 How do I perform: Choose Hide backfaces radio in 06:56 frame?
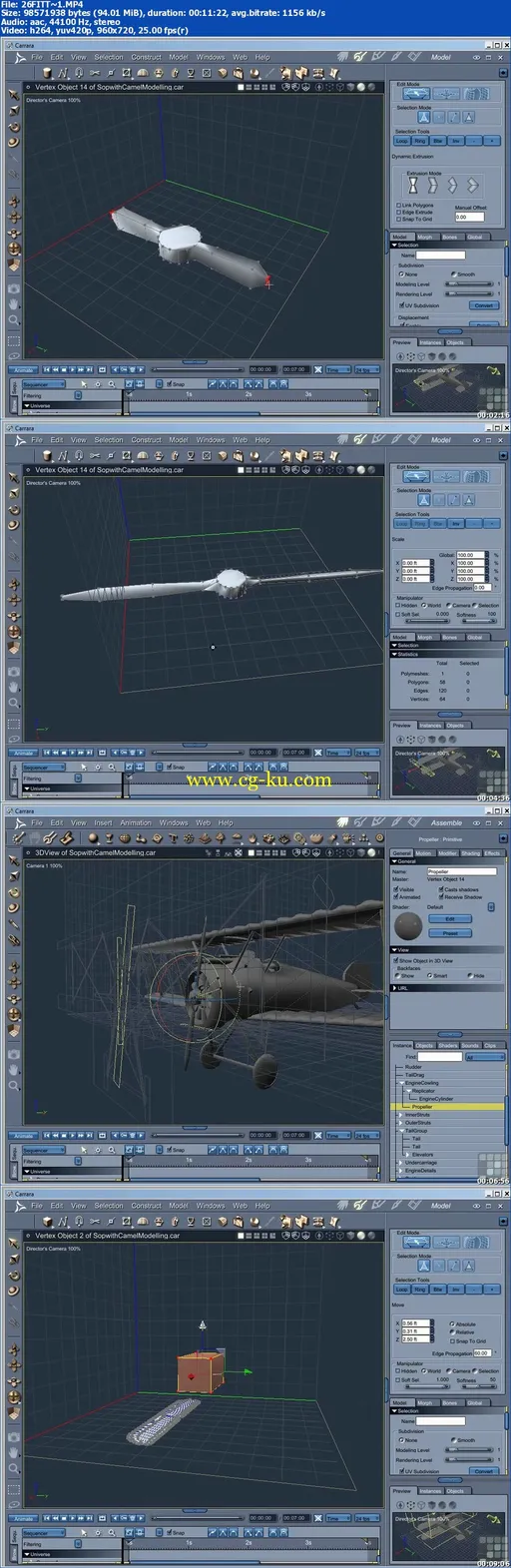(x=470, y=975)
